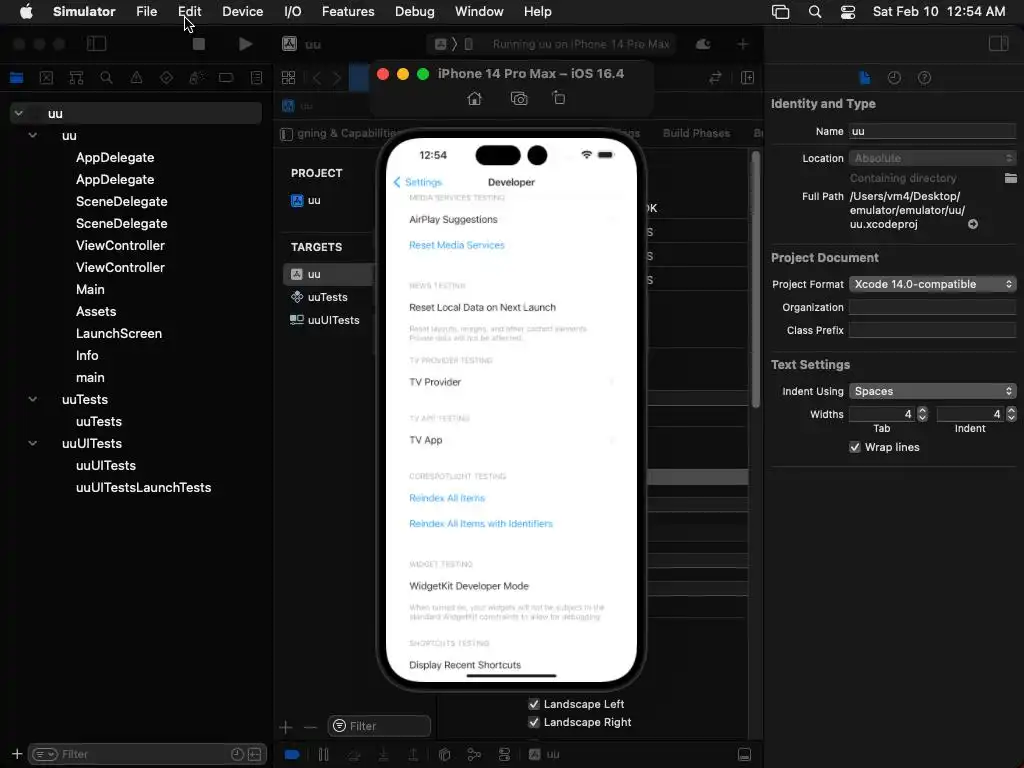The height and width of the screenshot is (768, 1024).
Task: Open the symbol navigator icon
Action: tap(76, 78)
